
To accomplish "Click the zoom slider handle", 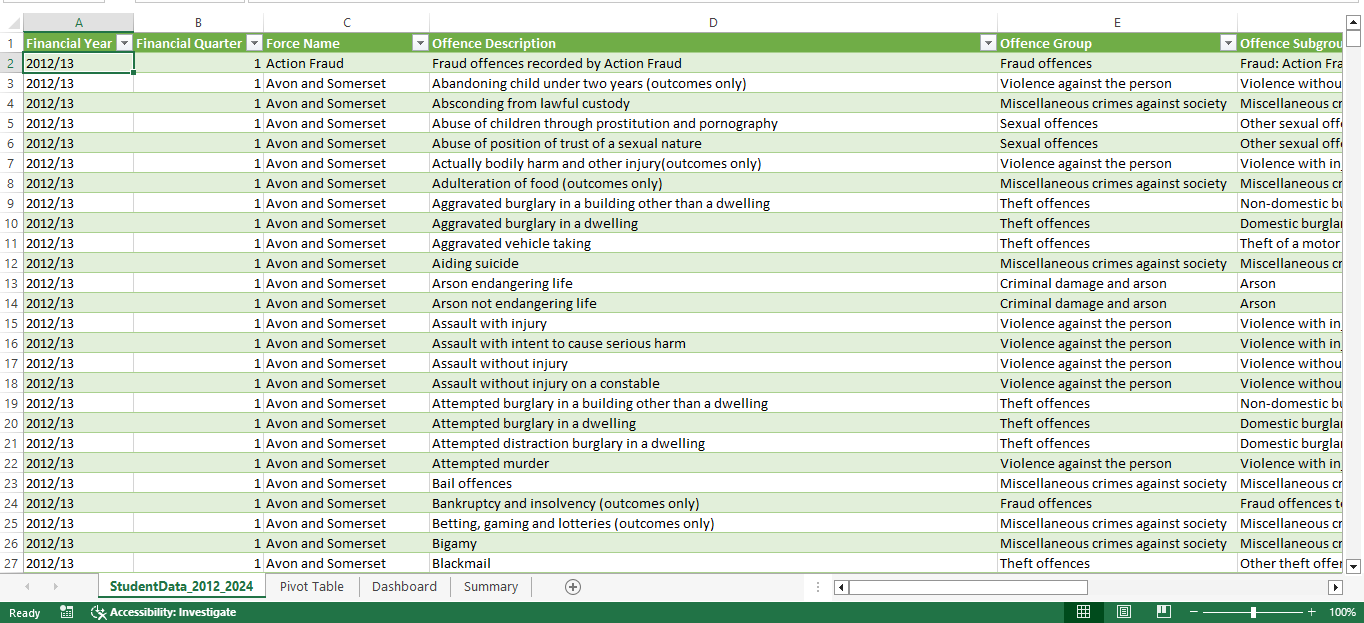I will [1253, 612].
